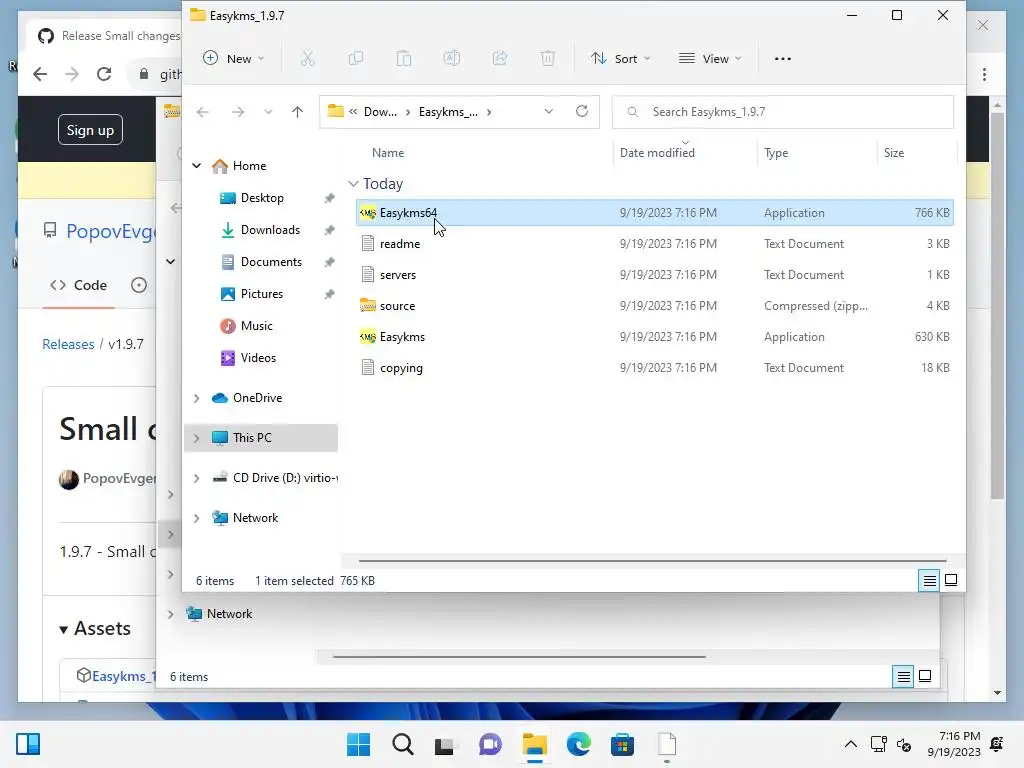The image size is (1024, 768).
Task: Launch Microsoft Edge from taskbar
Action: coord(579,744)
